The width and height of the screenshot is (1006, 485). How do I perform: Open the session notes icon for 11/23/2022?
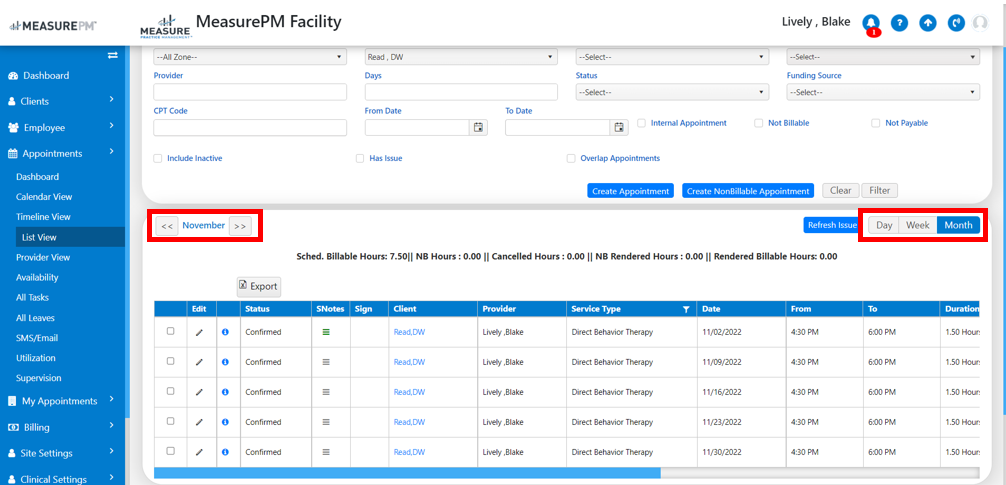(325, 422)
